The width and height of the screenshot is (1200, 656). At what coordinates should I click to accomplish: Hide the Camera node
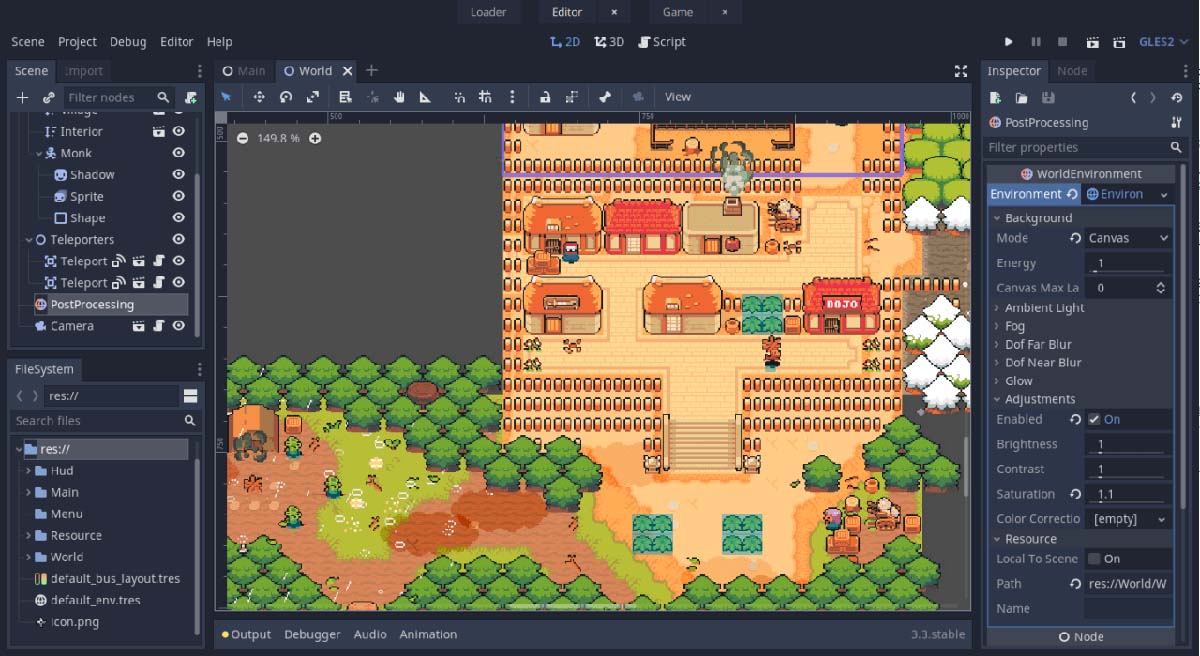click(179, 326)
